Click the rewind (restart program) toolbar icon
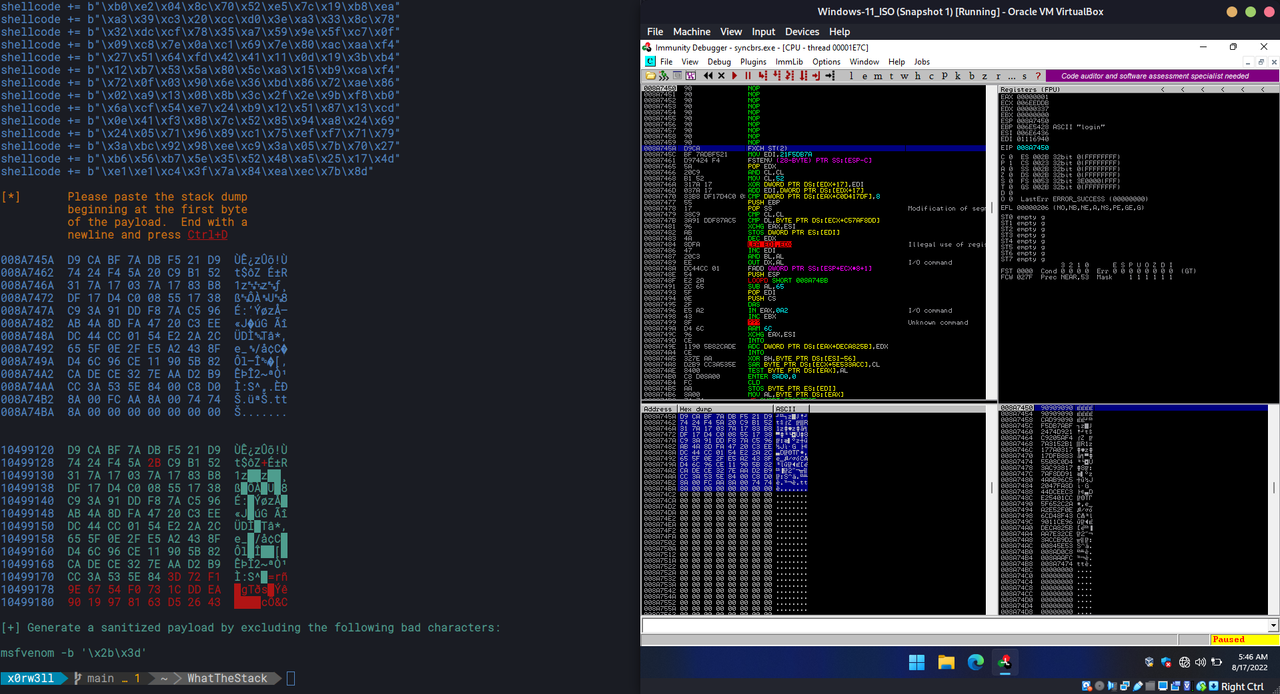 click(708, 76)
